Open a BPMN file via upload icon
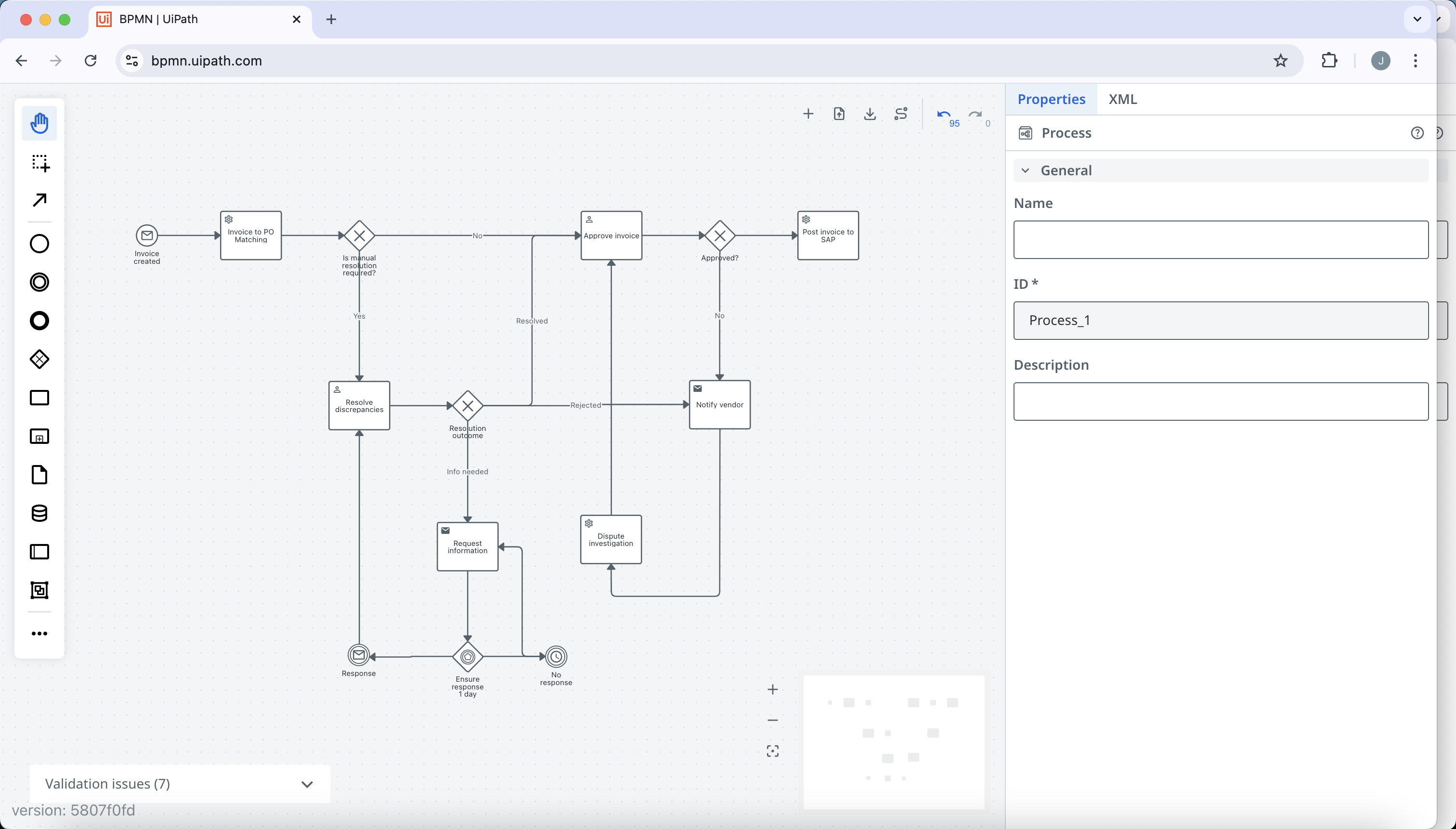 [839, 114]
